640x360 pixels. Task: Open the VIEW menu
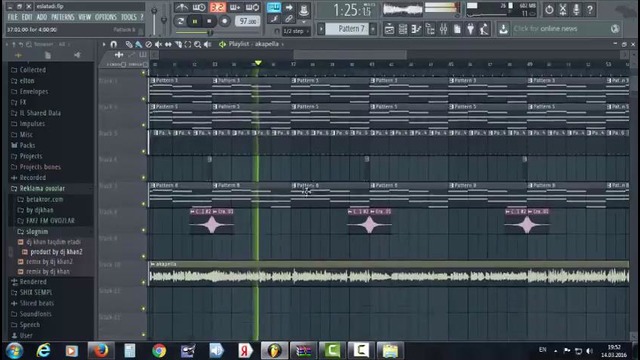point(84,17)
